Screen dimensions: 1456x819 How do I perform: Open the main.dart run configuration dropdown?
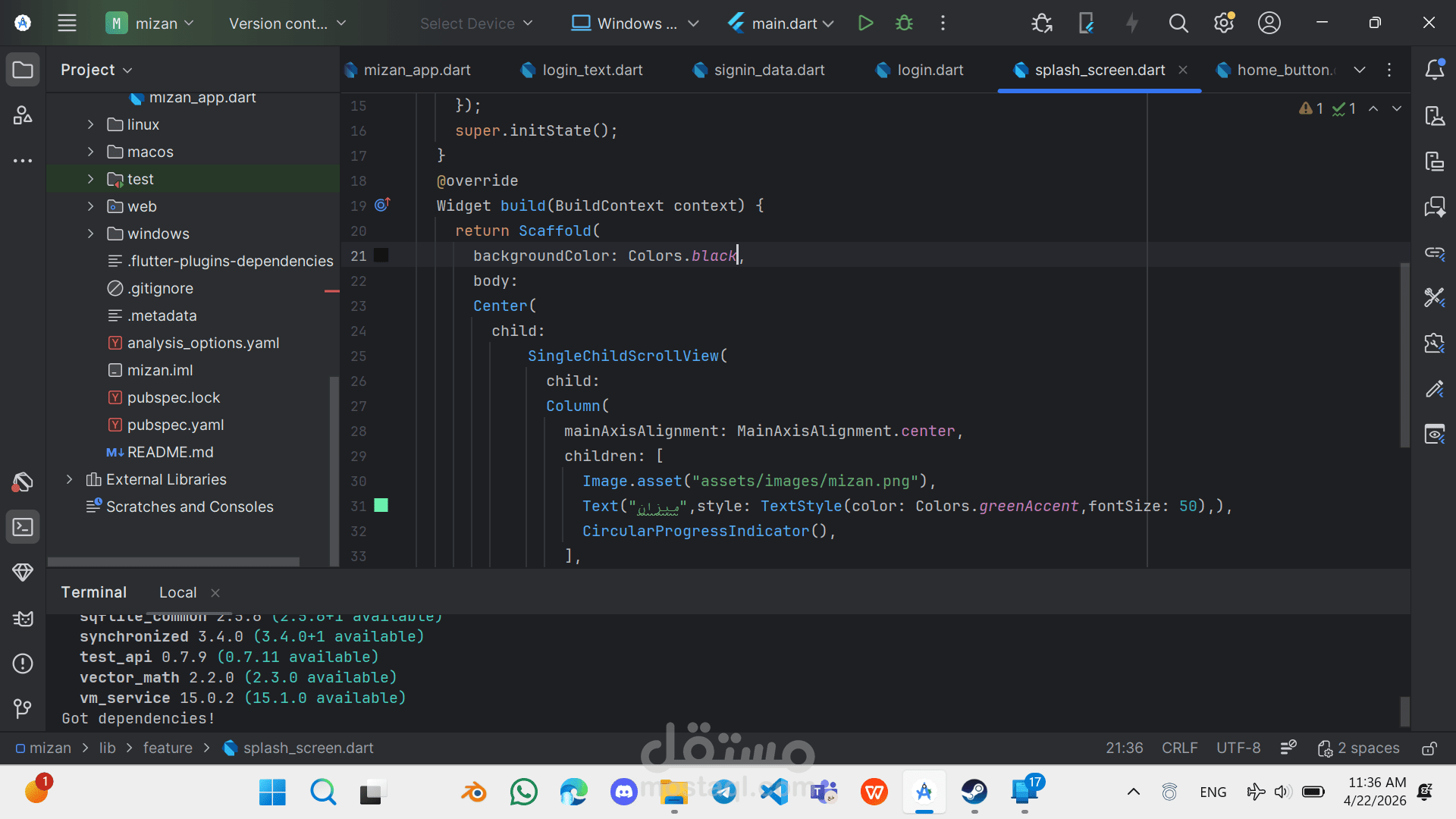pyautogui.click(x=781, y=24)
